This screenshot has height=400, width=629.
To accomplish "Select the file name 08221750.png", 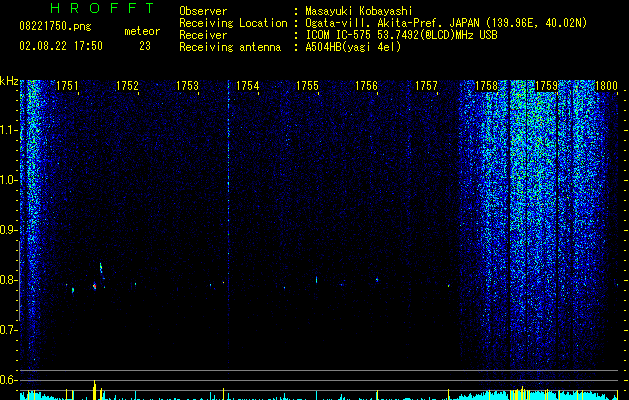I will (55, 26).
